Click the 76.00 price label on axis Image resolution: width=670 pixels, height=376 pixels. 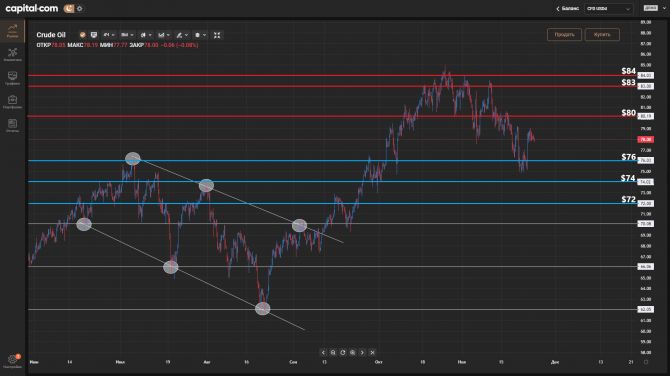[645, 161]
